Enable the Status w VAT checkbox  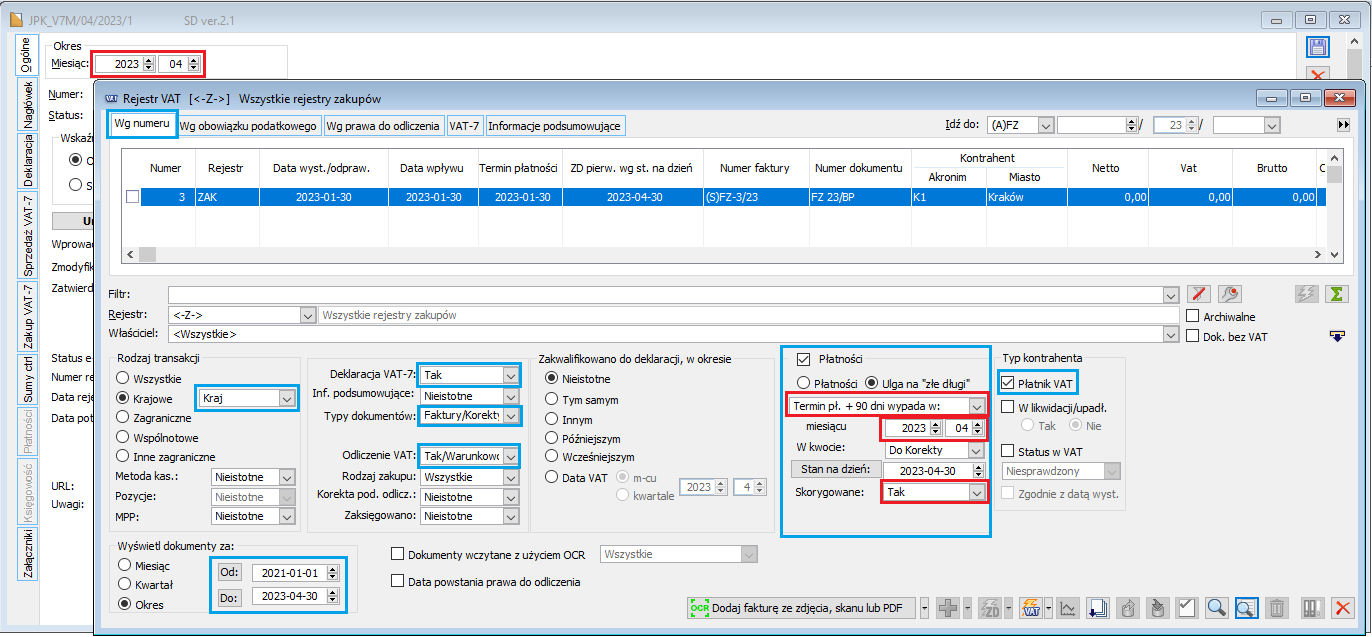(x=1008, y=451)
